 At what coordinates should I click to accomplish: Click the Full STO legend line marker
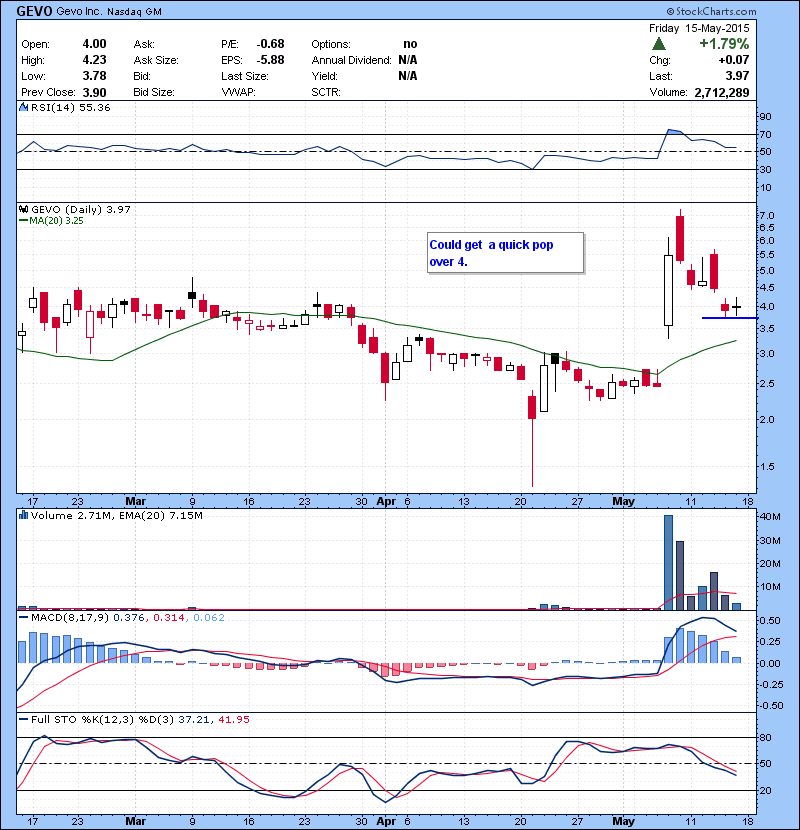23,719
